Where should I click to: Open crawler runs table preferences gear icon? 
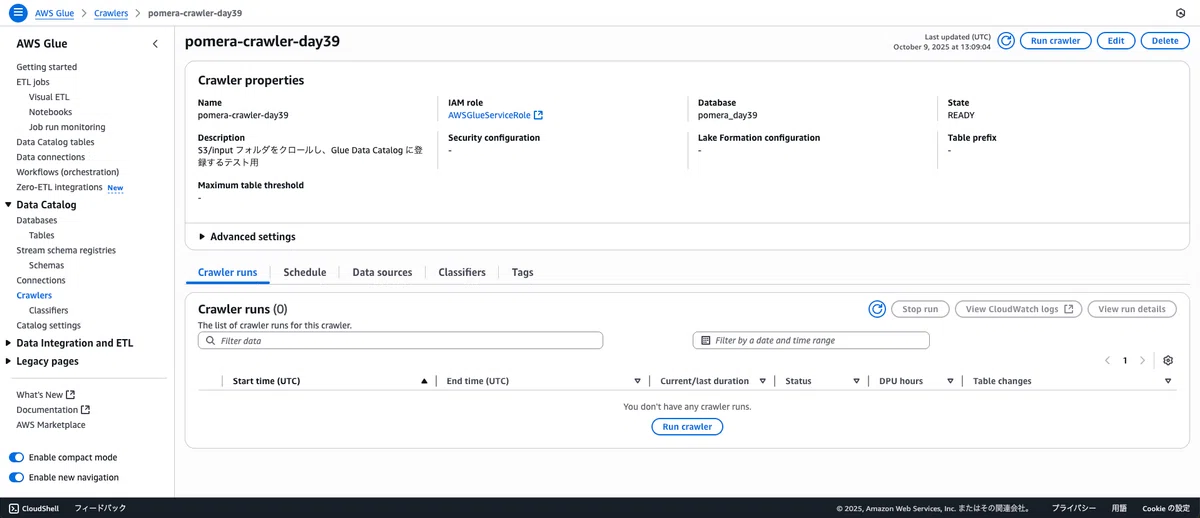tap(1168, 360)
